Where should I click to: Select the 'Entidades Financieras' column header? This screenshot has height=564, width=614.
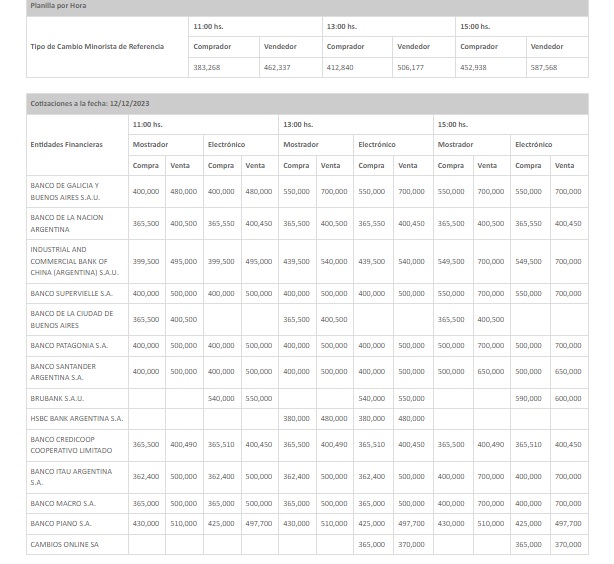67,145
